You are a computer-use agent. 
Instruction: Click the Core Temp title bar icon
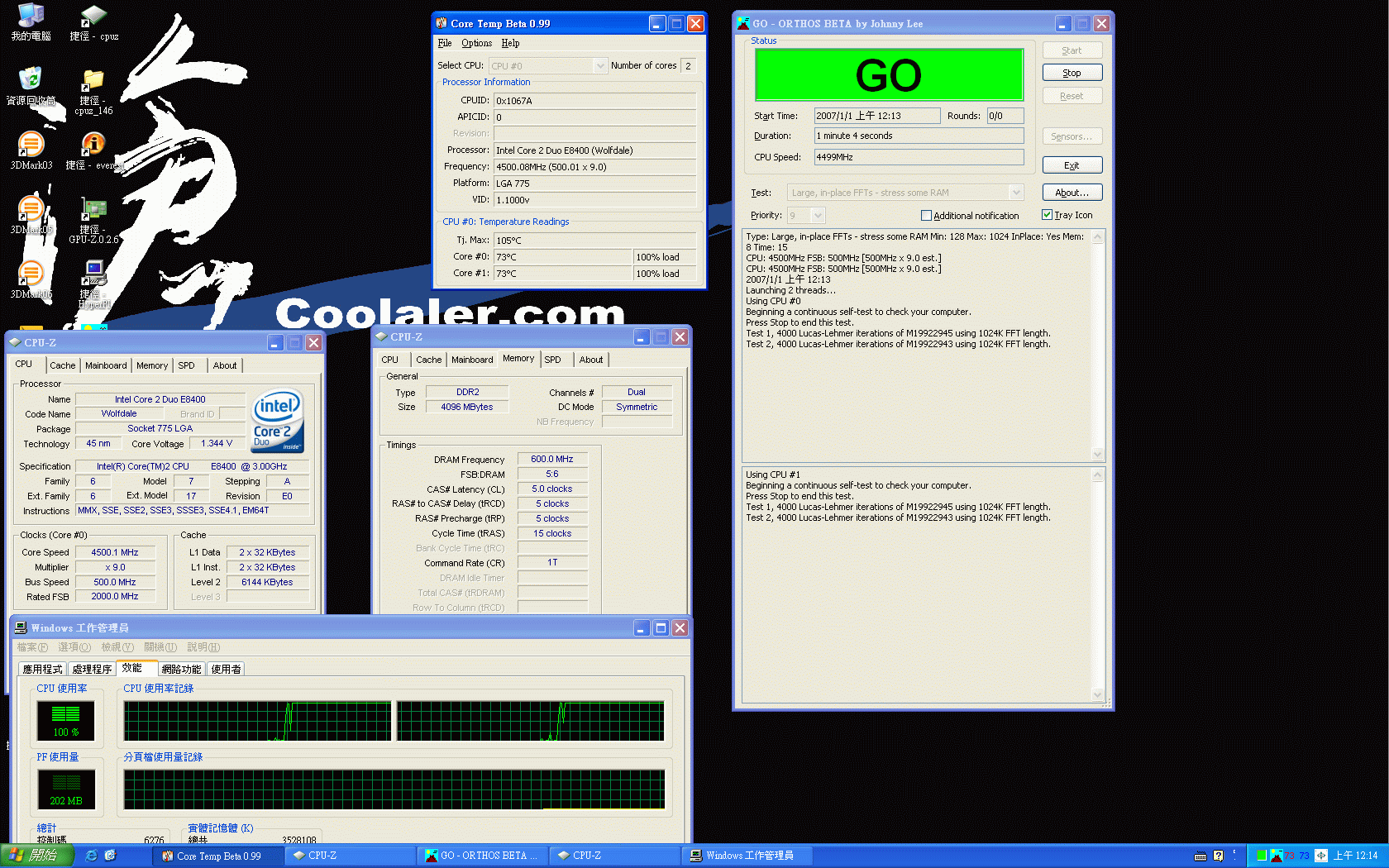coord(442,23)
